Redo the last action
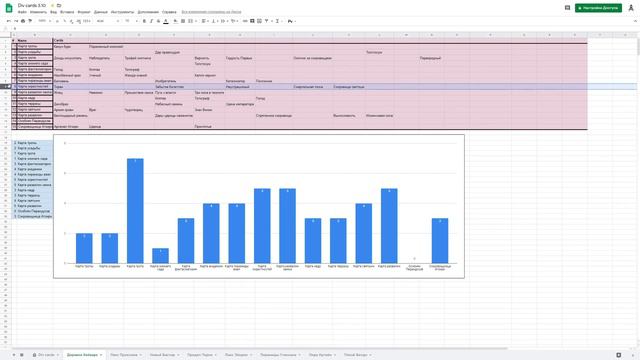The height and width of the screenshot is (360, 640). tap(16, 21)
